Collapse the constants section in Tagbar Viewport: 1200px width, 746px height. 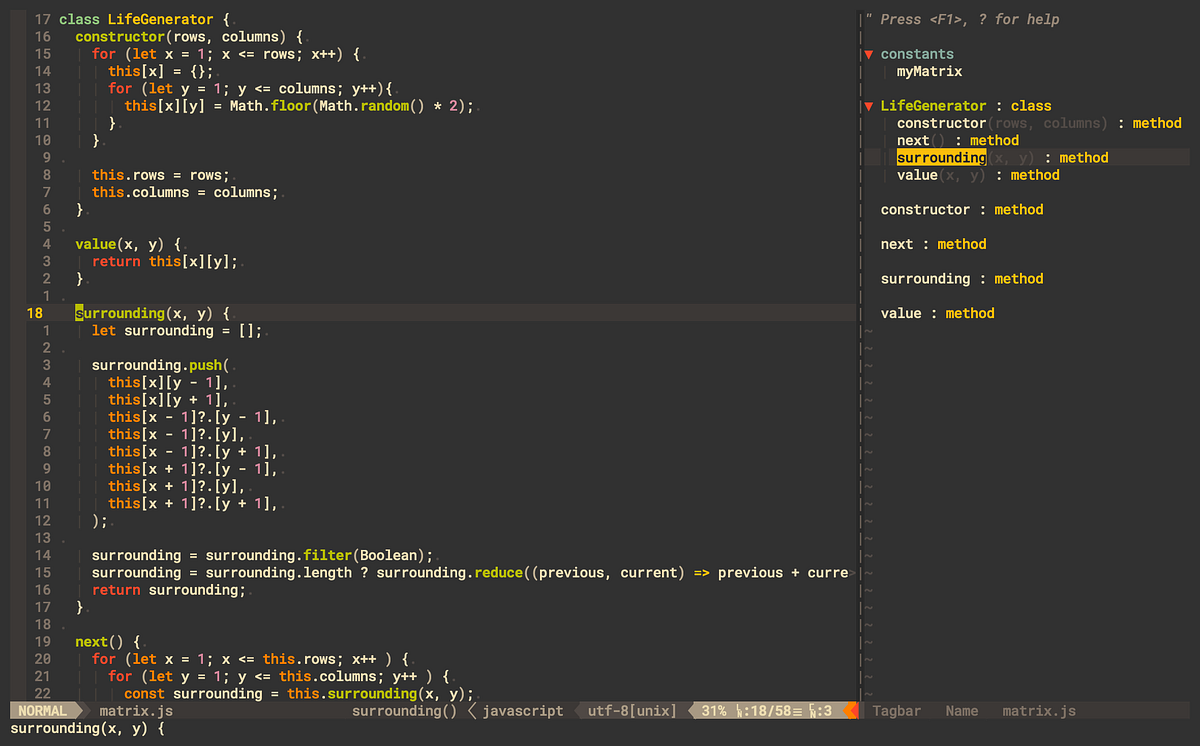coord(868,53)
